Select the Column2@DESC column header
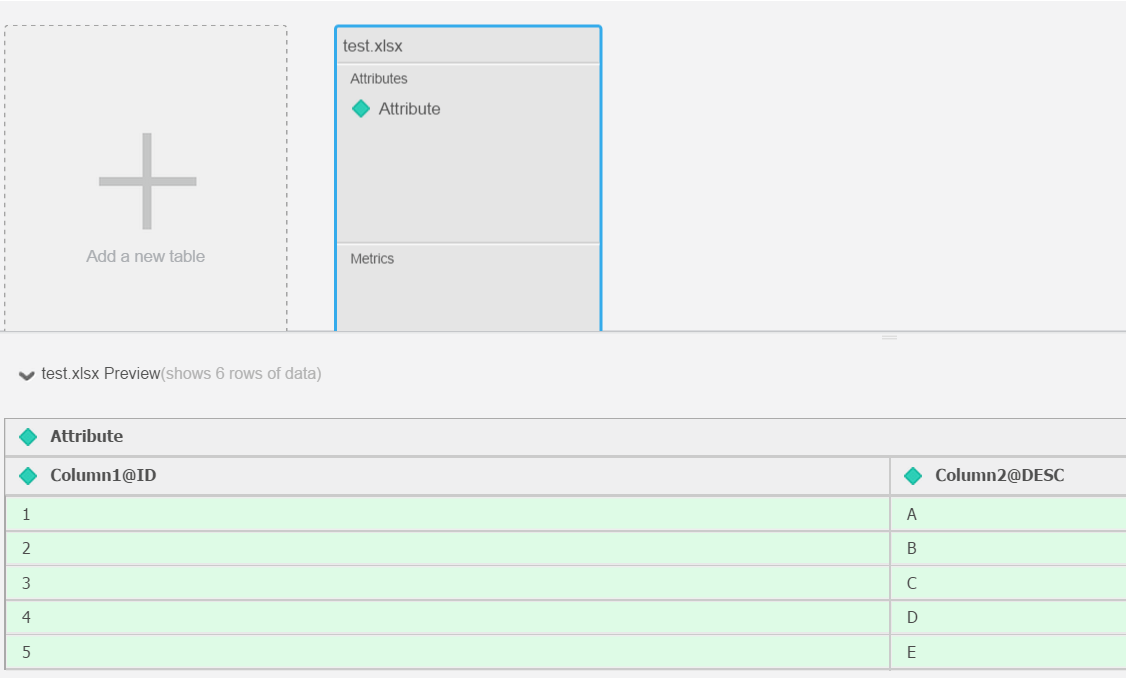Image resolution: width=1126 pixels, height=678 pixels. (999, 476)
